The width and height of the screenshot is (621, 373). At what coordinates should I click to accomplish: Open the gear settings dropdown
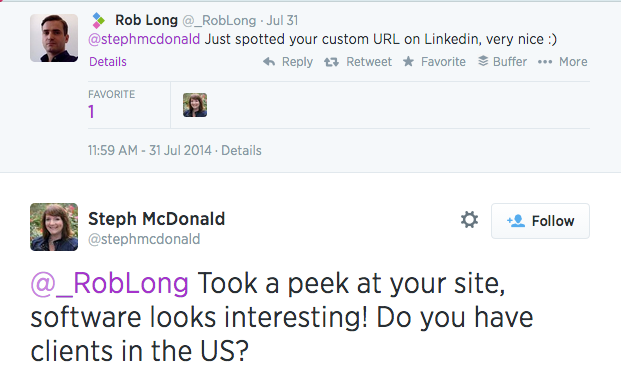tap(469, 219)
